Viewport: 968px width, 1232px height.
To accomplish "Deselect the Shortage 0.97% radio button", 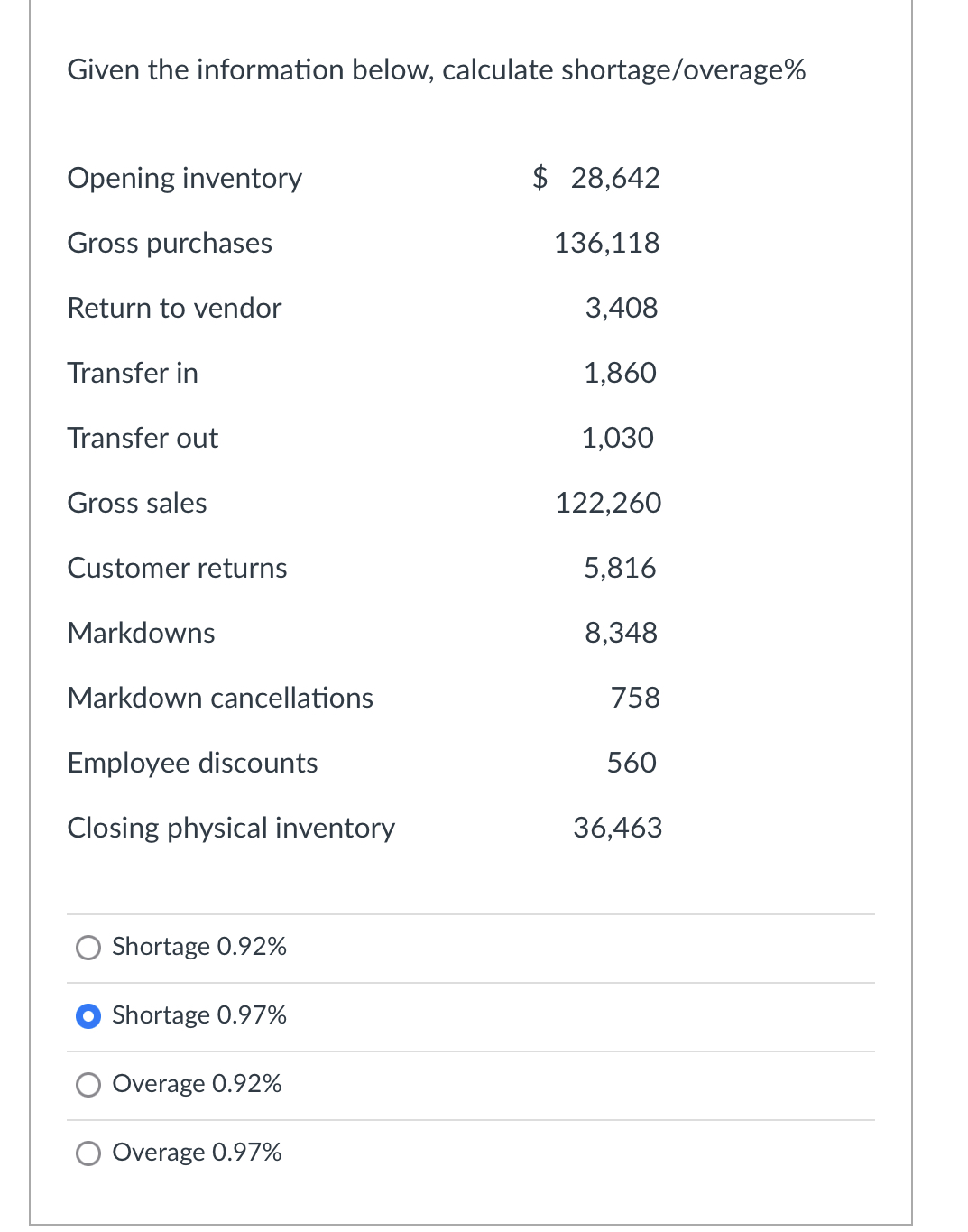I will coord(88,1016).
